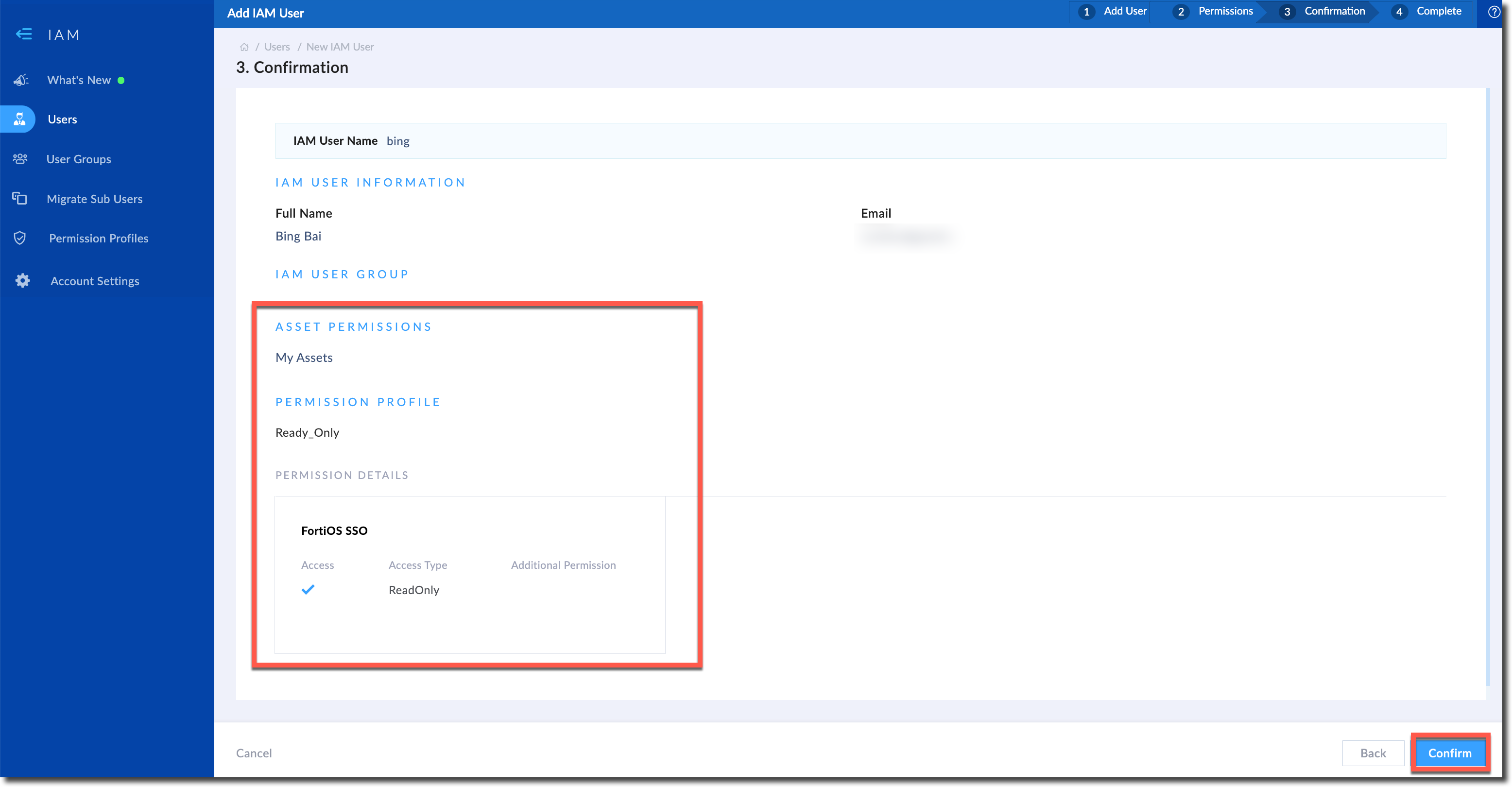Click the Account Settings gear icon

(22, 280)
